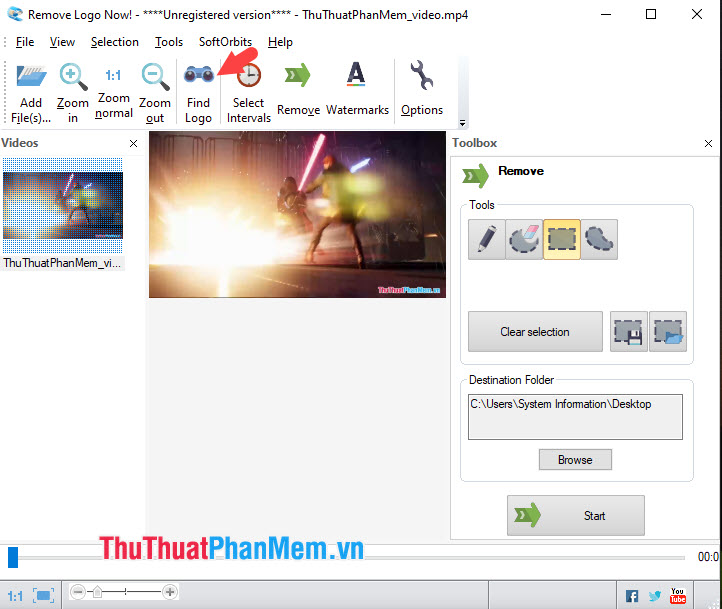The image size is (722, 609).
Task: Open the SoftOrbits menu
Action: 225,42
